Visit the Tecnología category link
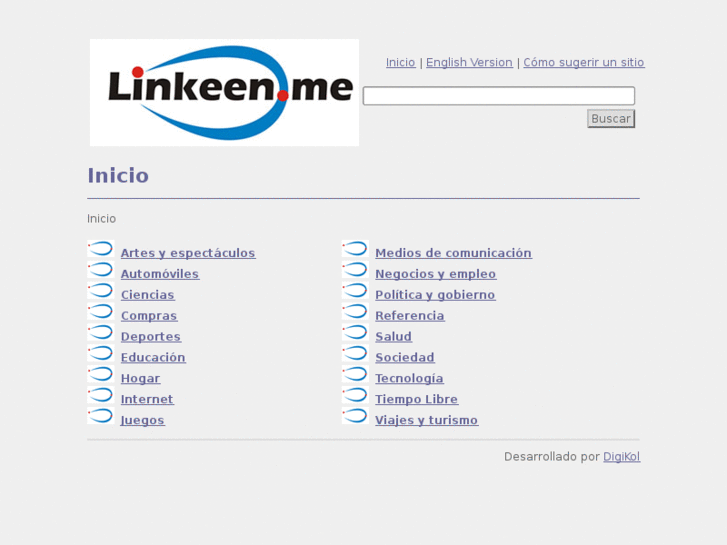727x545 pixels. tap(409, 378)
